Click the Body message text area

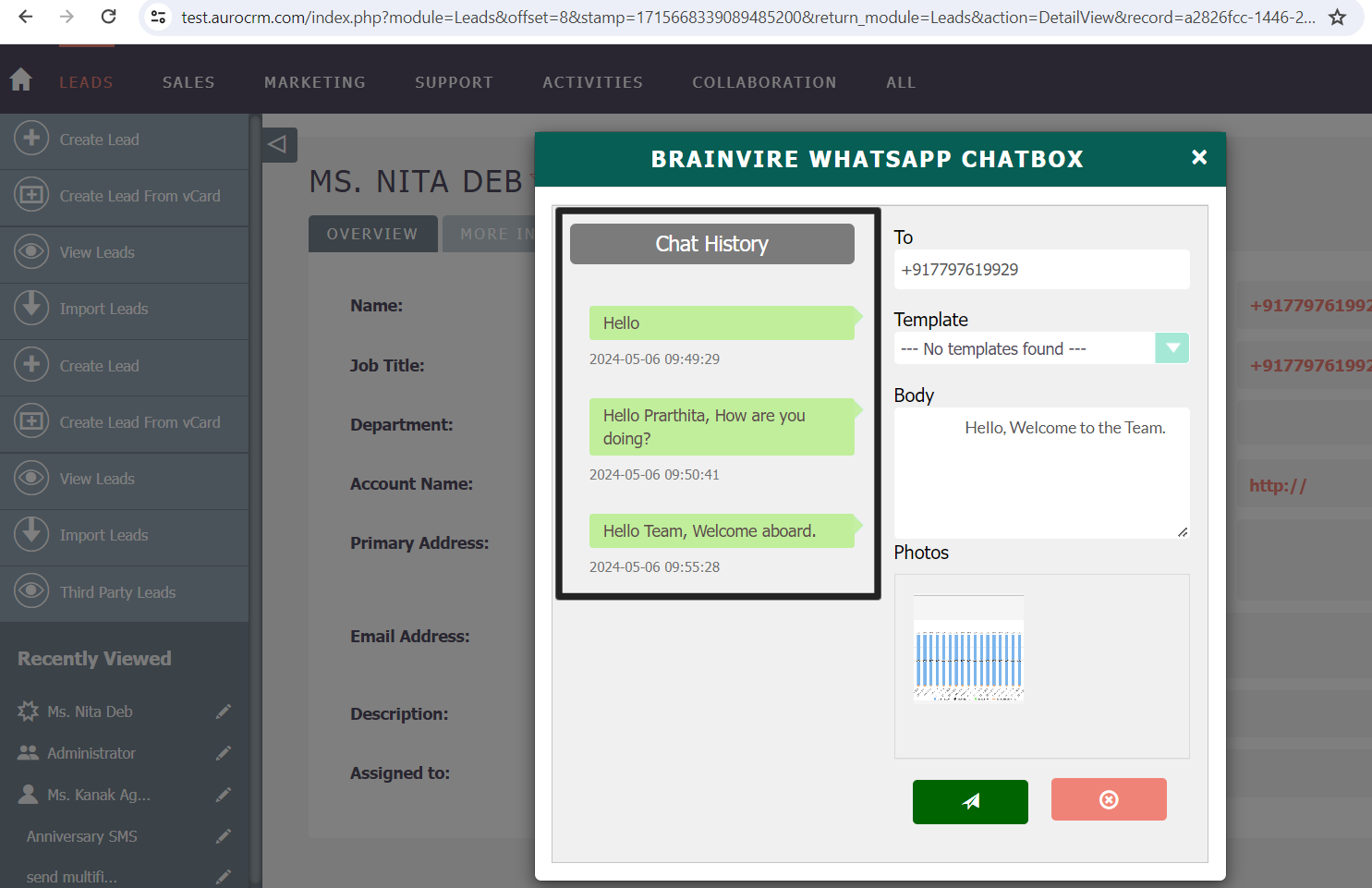click(x=1041, y=473)
